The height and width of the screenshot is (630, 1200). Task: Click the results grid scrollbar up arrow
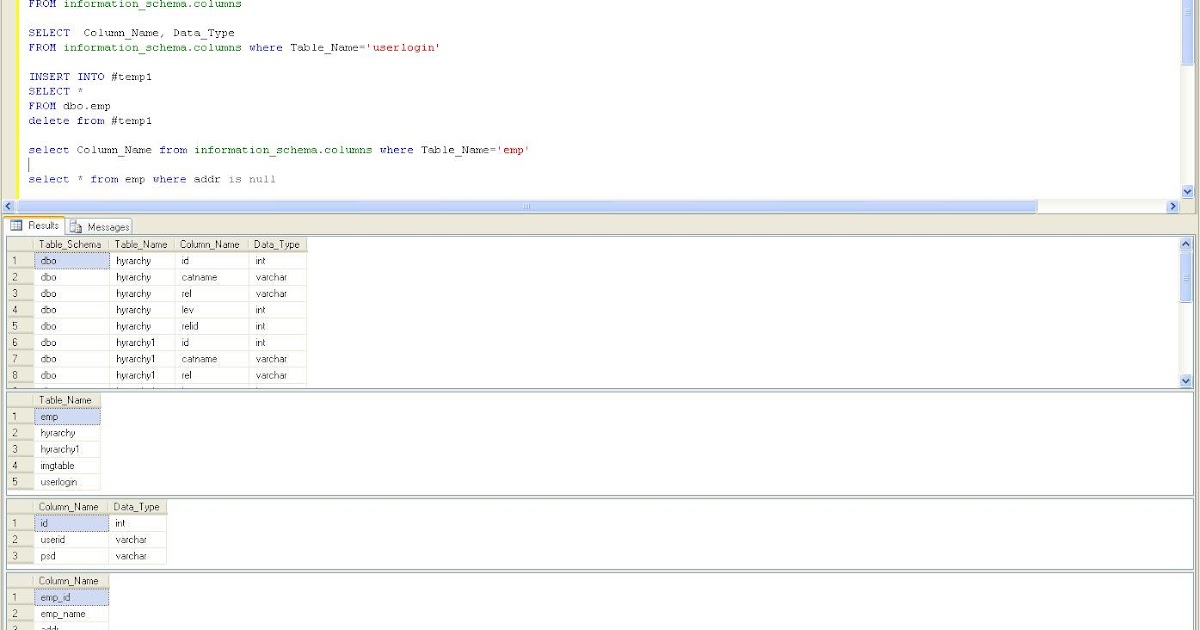coord(1186,242)
